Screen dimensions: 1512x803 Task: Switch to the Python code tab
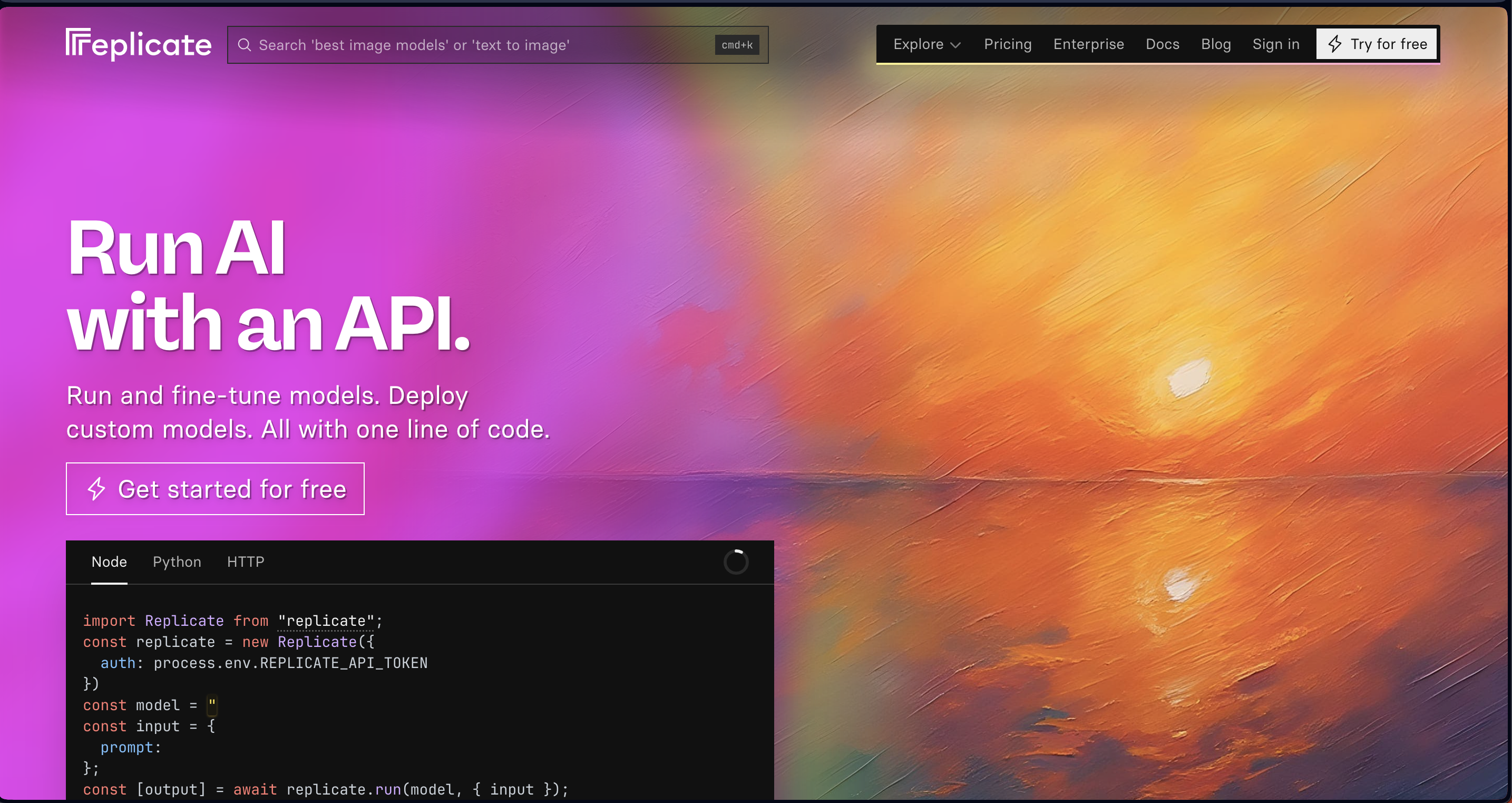[x=177, y=562]
